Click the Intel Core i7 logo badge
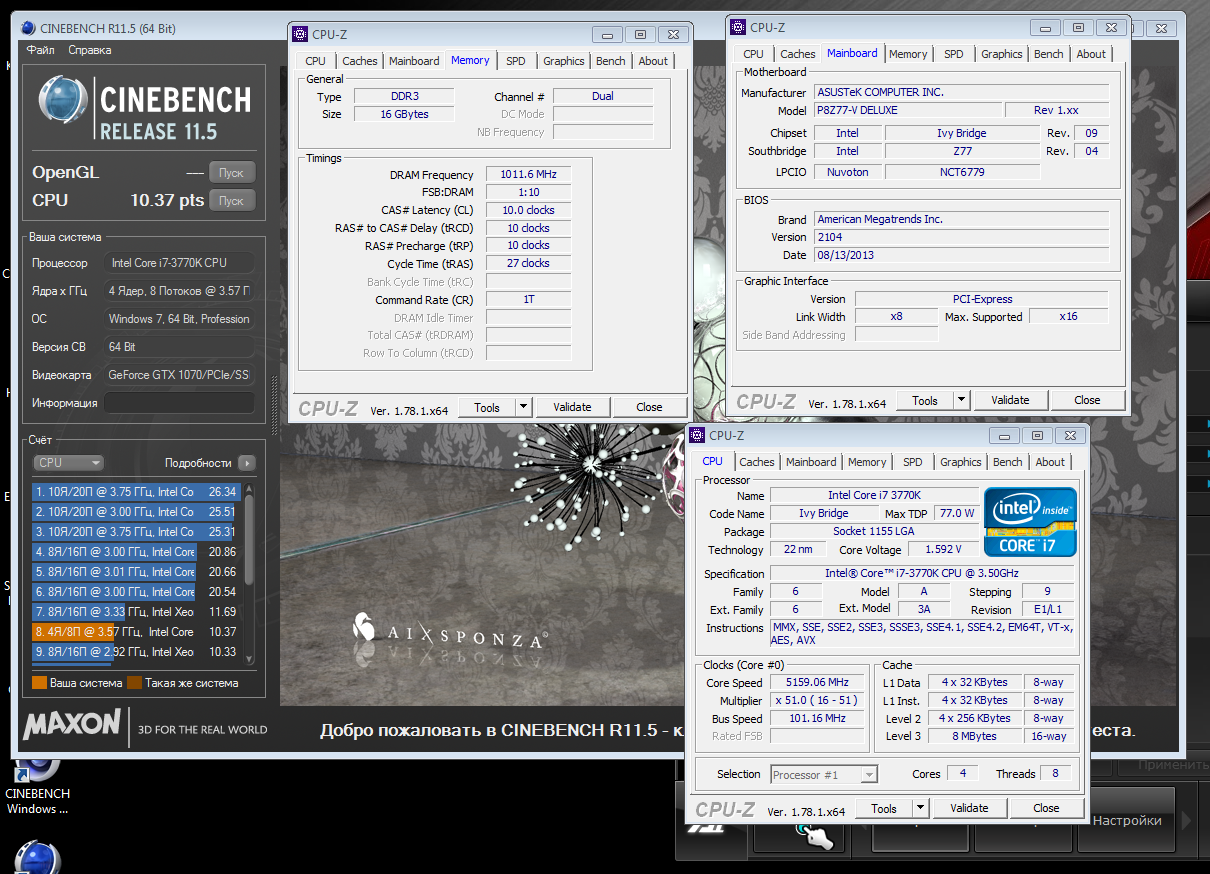1210x874 pixels. (x=1030, y=522)
